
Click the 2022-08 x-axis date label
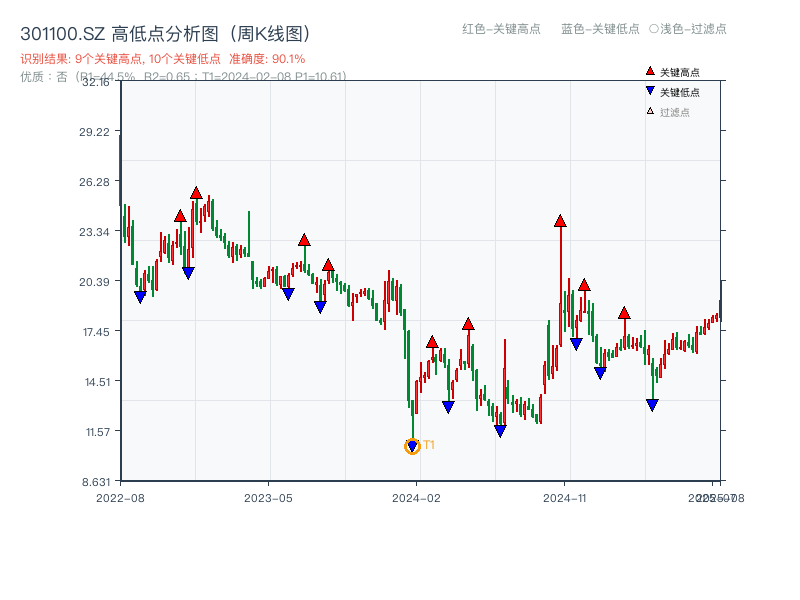tap(120, 498)
